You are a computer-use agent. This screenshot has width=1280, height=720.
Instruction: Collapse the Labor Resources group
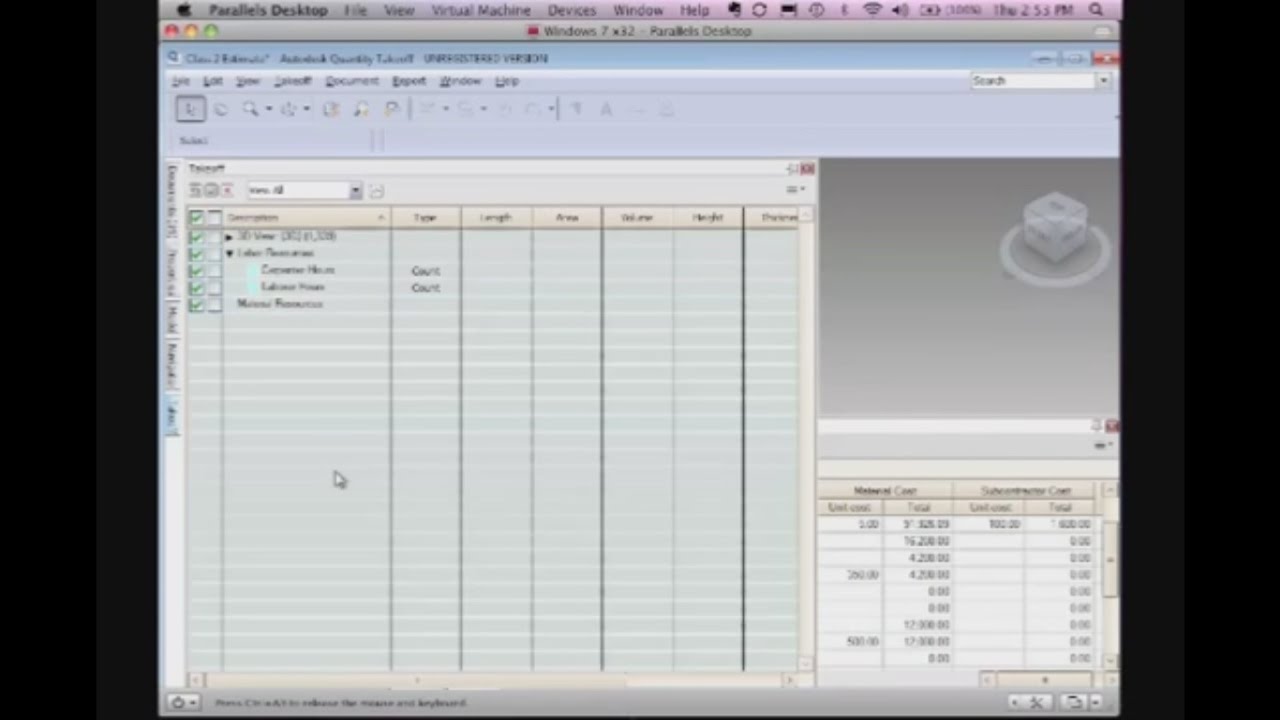tap(229, 254)
